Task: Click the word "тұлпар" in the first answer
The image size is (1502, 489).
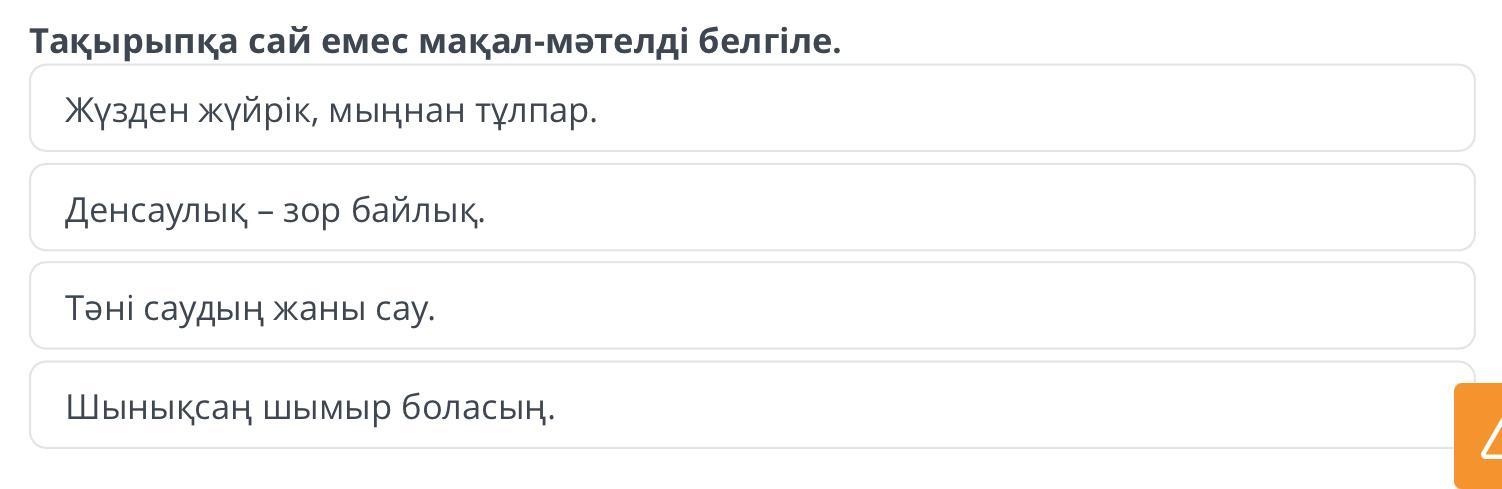Action: coord(534,111)
